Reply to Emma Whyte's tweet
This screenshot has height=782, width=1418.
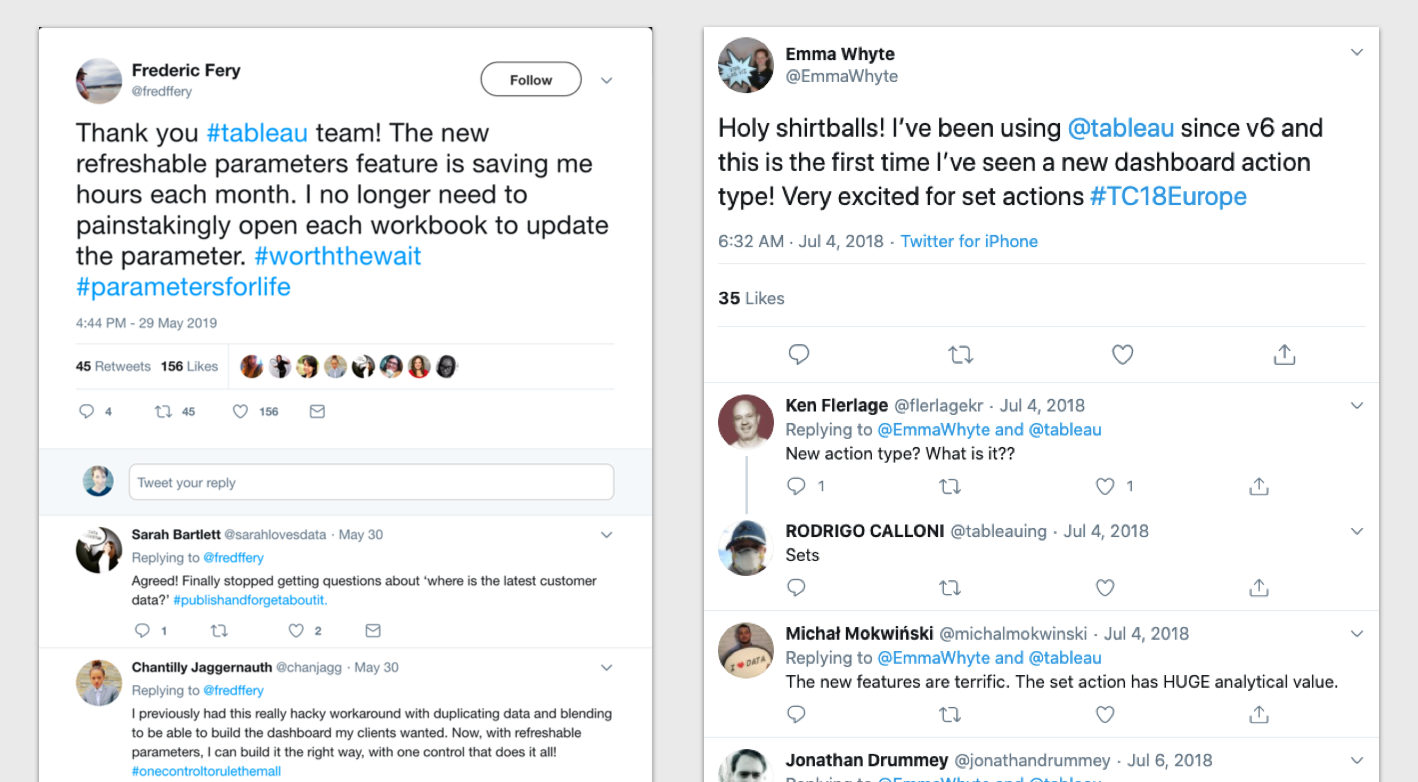click(799, 354)
